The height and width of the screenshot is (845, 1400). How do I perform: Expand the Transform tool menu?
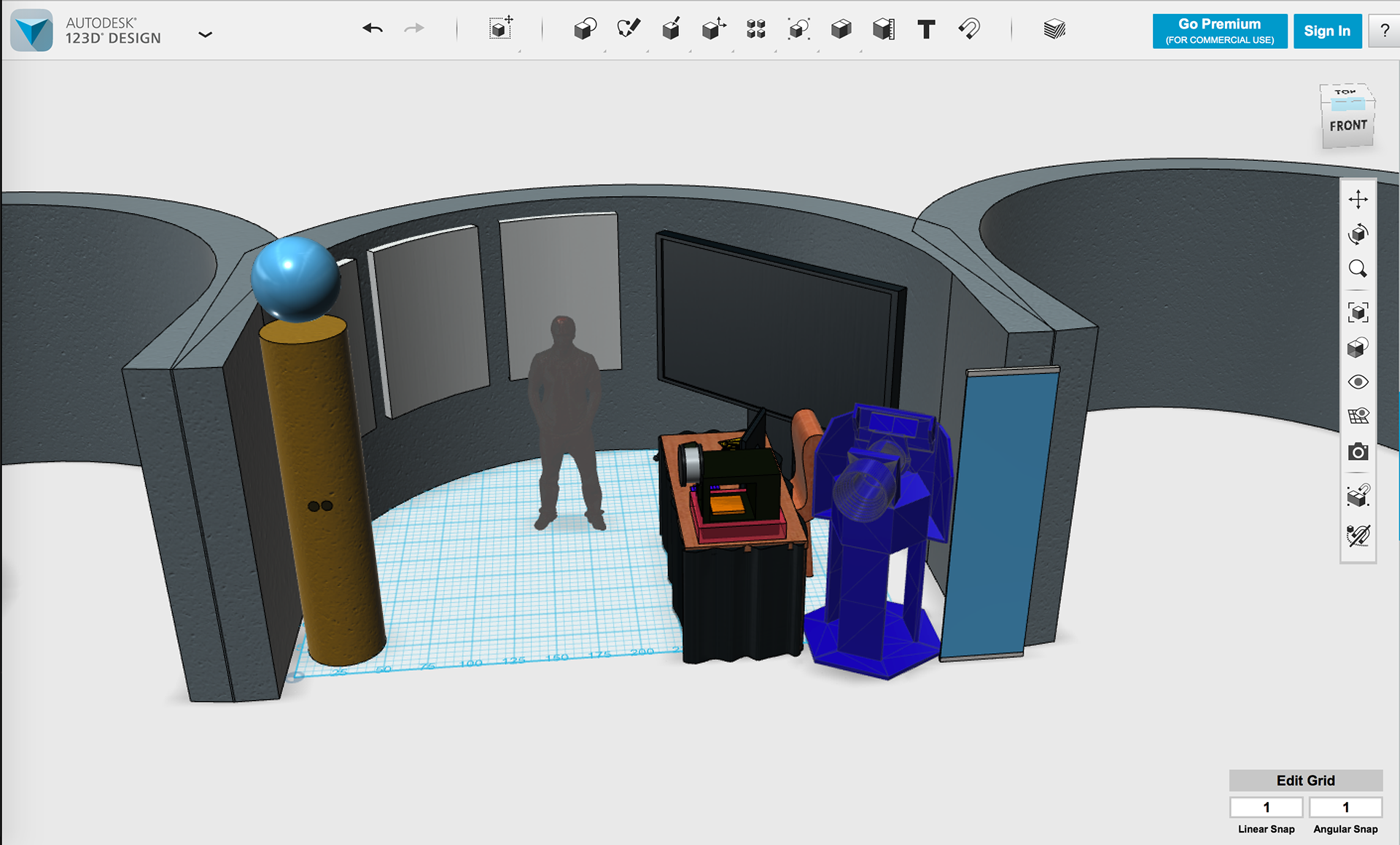pos(500,29)
